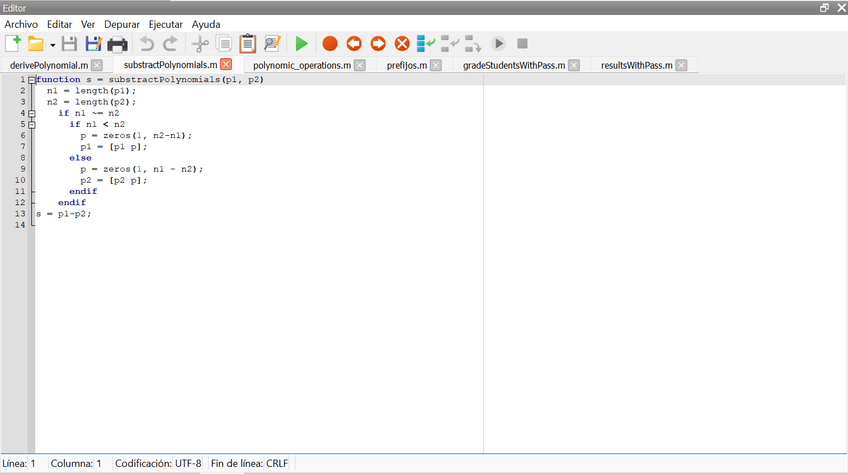Collapse the function fold on line 1
The image size is (848, 474).
tap(31, 80)
